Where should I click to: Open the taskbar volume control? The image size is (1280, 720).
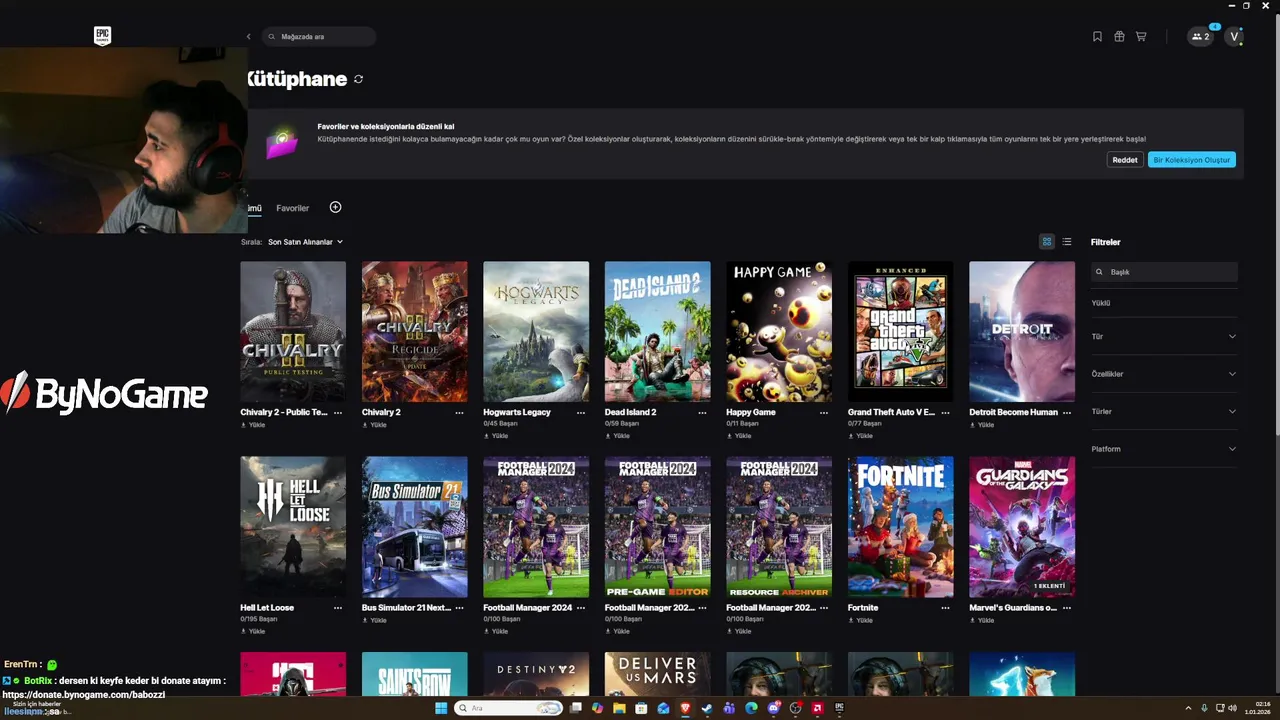pyautogui.click(x=1232, y=708)
